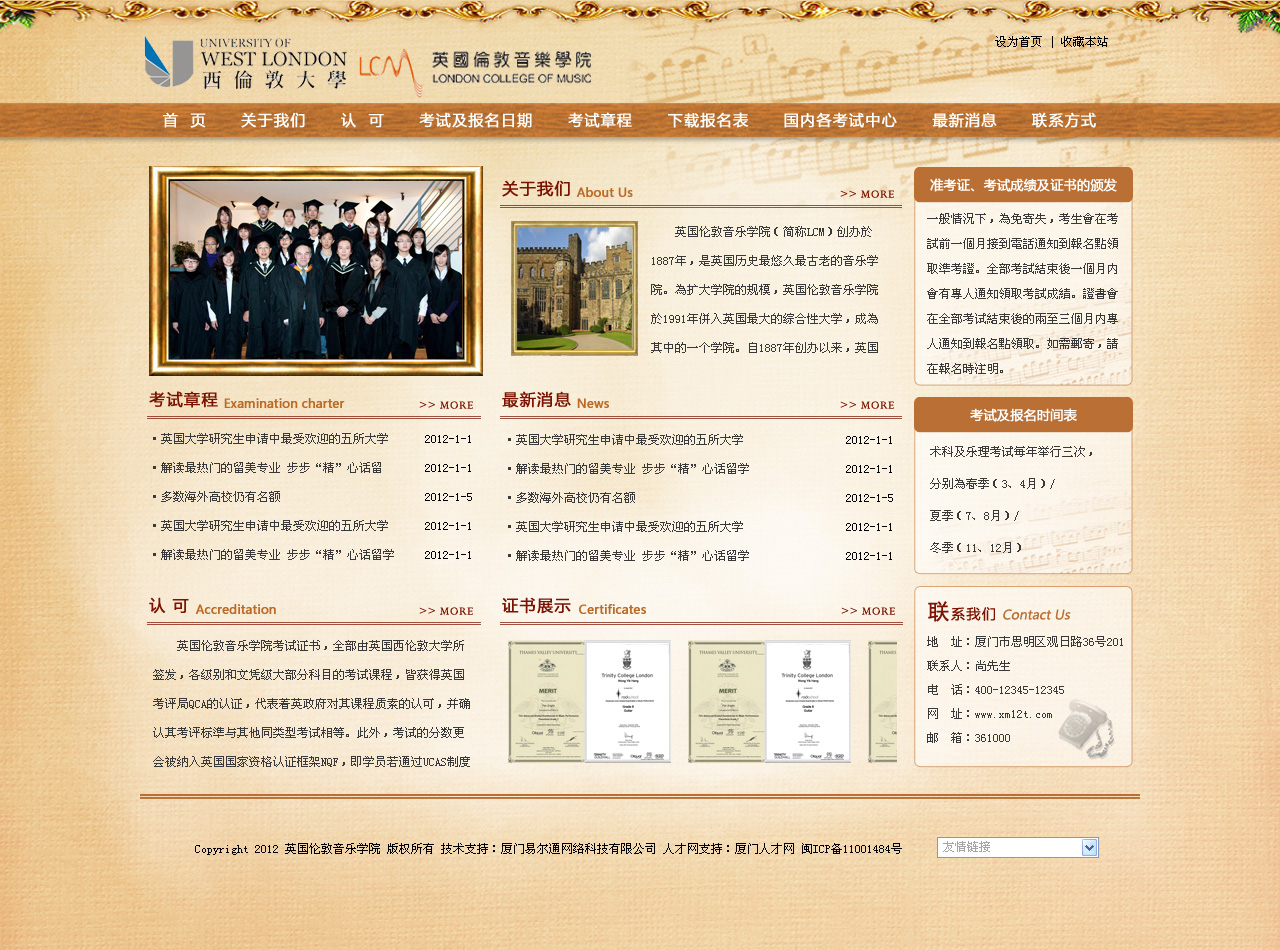The width and height of the screenshot is (1280, 950).
Task: Click the college building thumbnail
Action: click(x=574, y=288)
